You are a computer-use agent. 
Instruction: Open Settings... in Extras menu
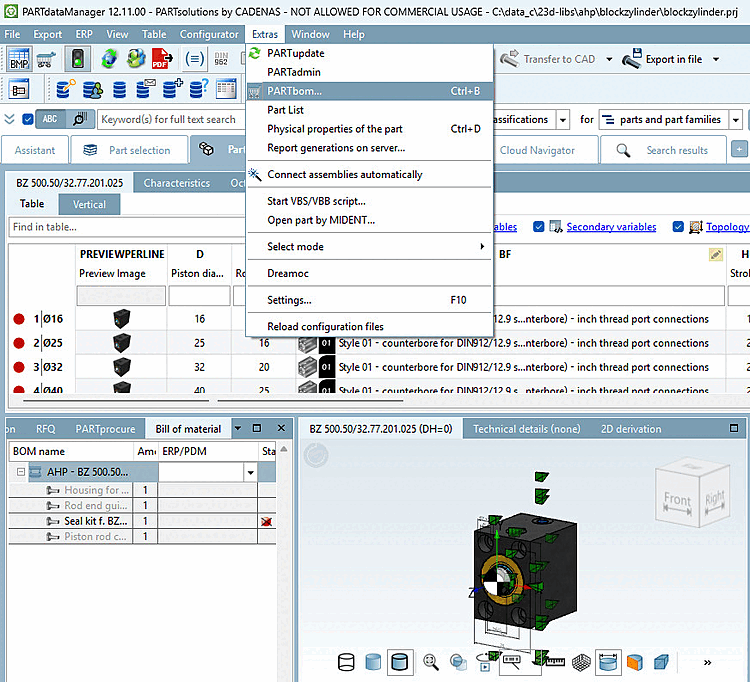click(369, 300)
